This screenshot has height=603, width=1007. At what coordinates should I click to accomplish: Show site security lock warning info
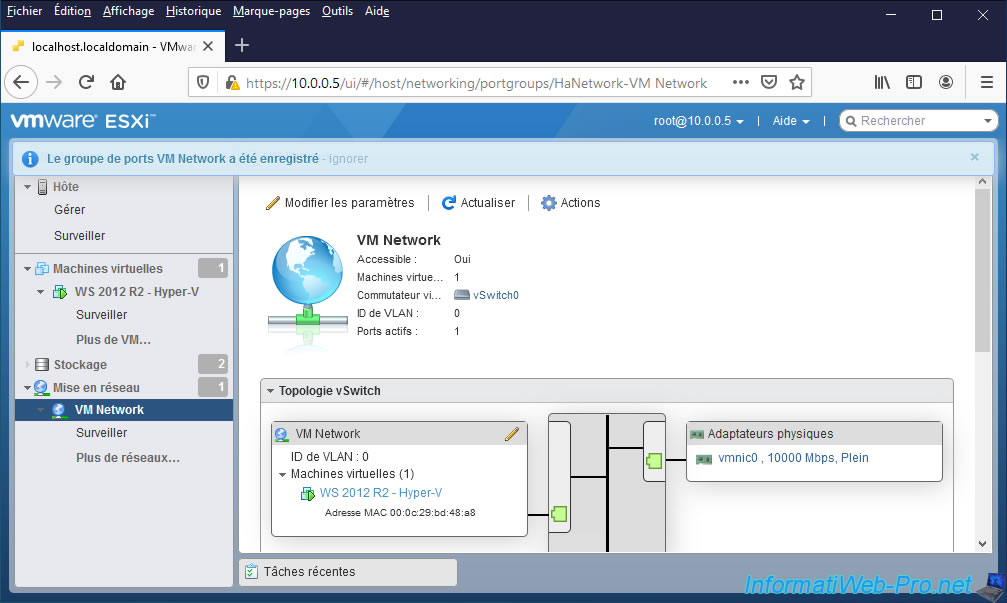click(x=232, y=82)
